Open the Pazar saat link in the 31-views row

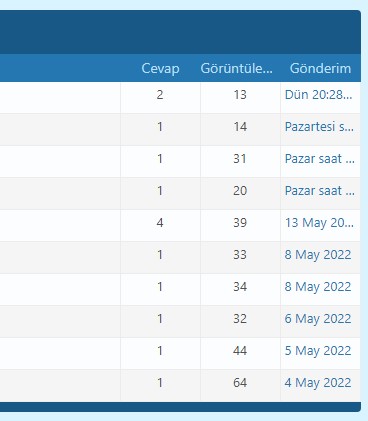click(319, 159)
